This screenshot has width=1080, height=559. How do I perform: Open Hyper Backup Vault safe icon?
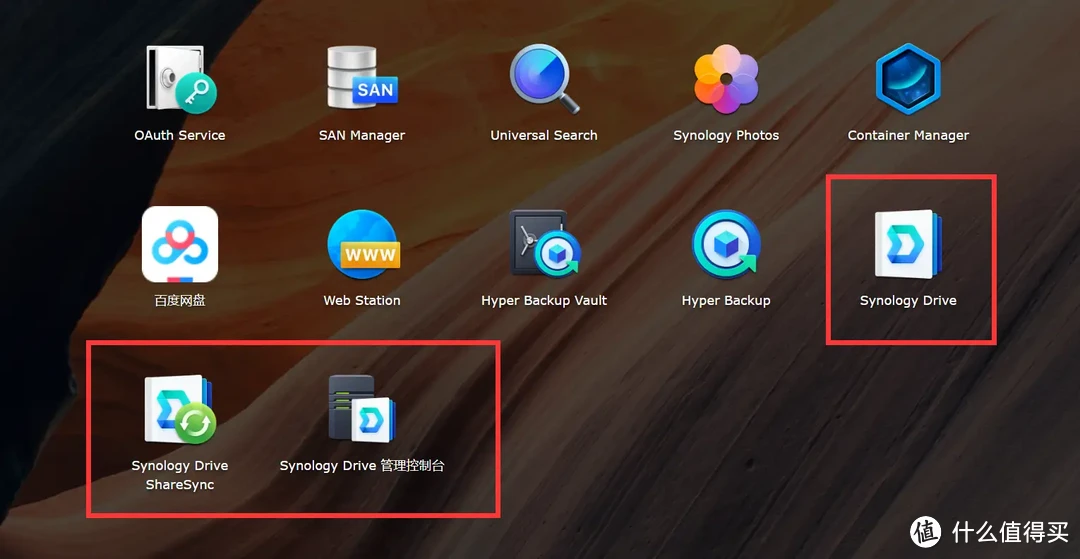[x=544, y=243]
